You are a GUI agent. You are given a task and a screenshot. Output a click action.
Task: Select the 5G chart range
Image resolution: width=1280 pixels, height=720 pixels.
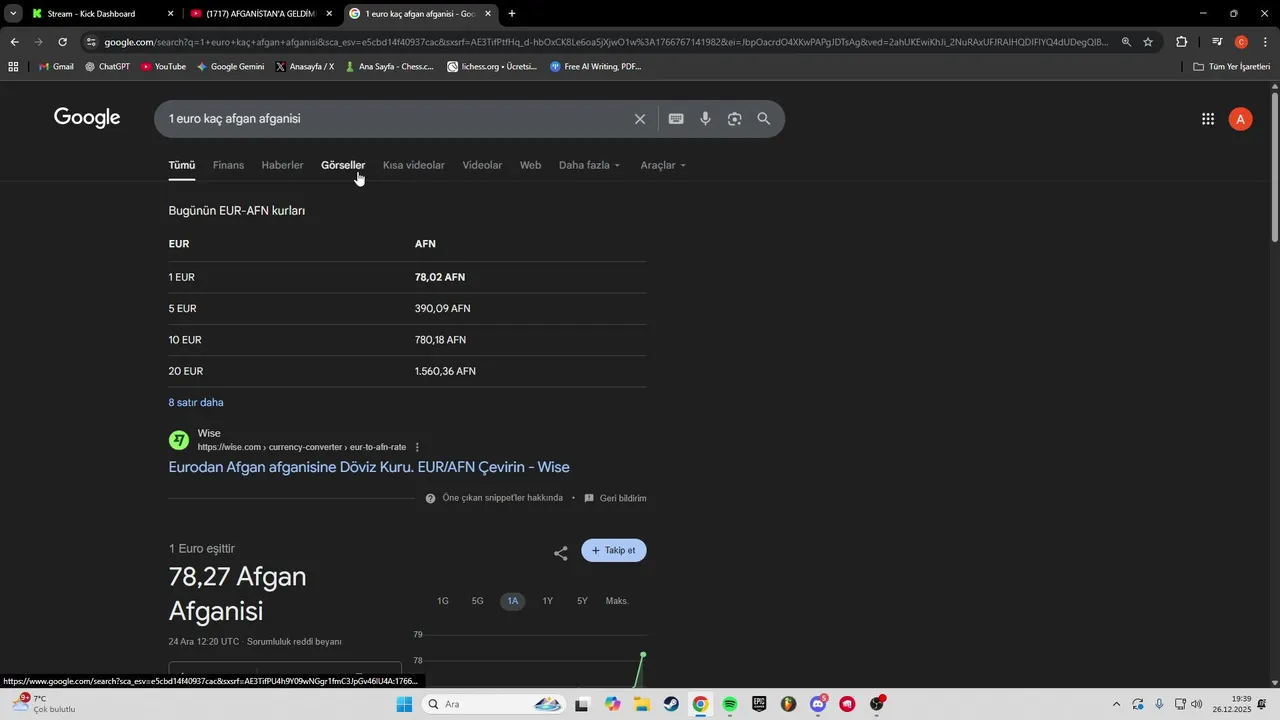point(478,601)
